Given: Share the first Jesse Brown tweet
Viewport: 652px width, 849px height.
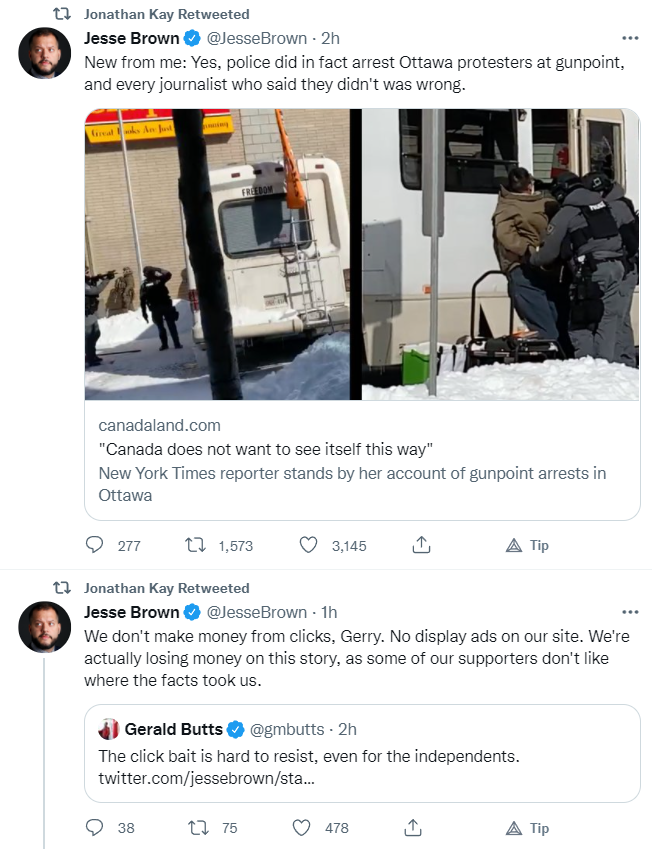Looking at the screenshot, I should click(x=421, y=545).
